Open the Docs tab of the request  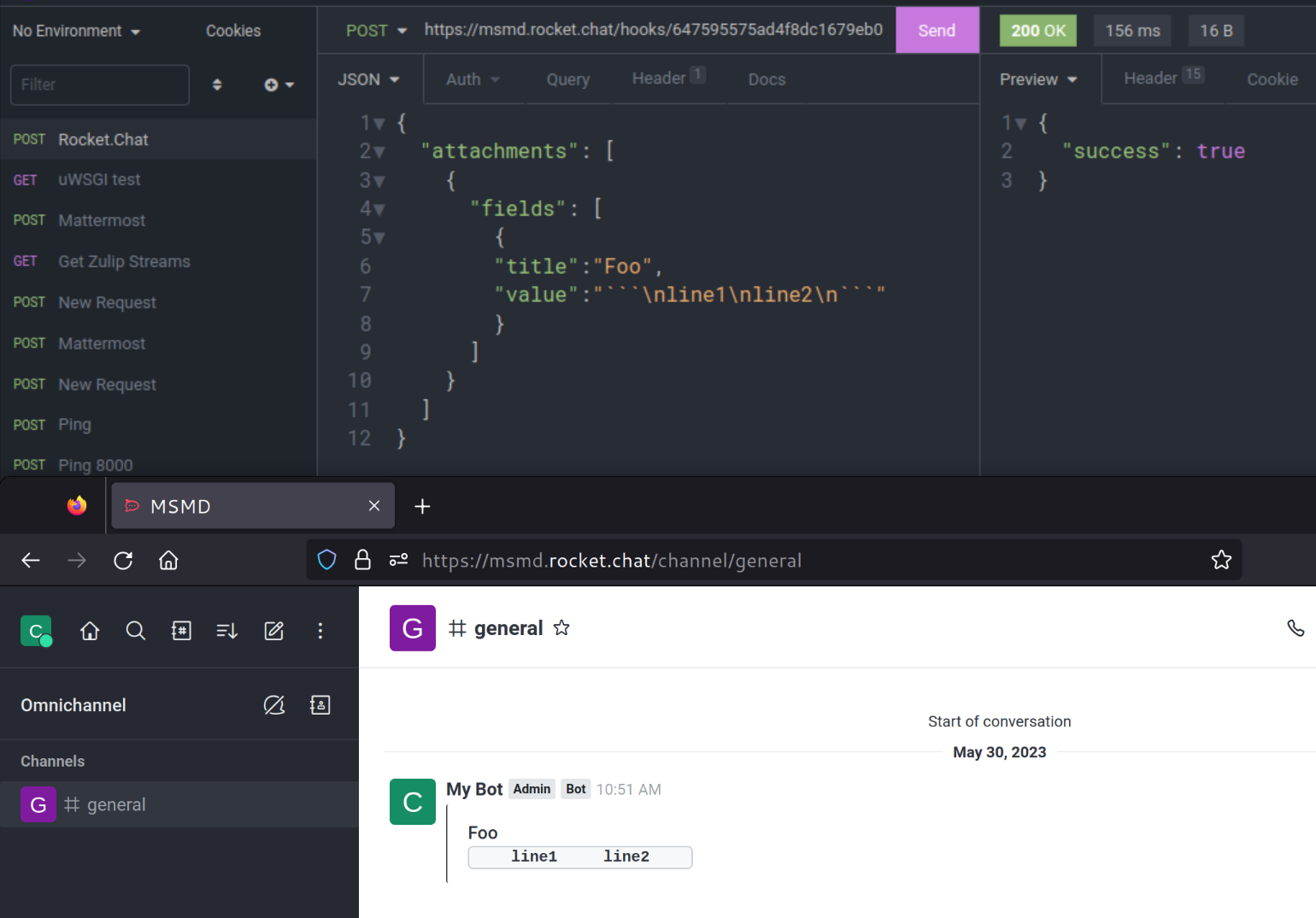[766, 79]
